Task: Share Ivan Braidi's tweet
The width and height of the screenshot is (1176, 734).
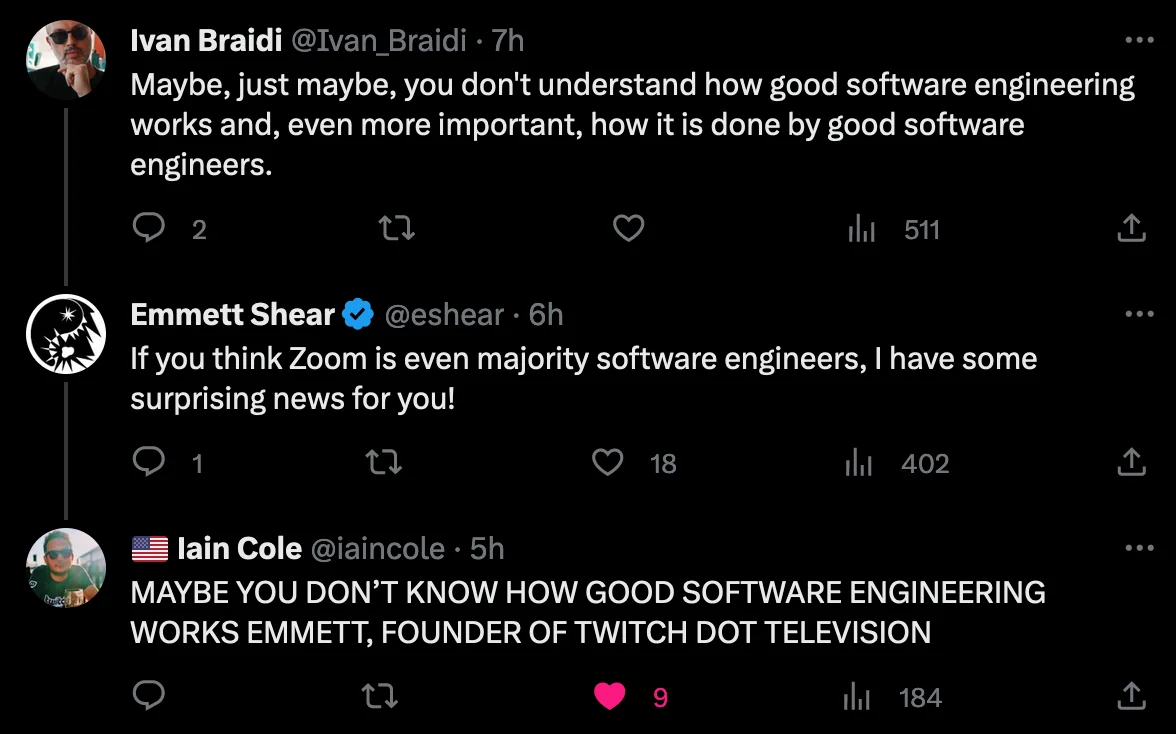Action: tap(1131, 228)
